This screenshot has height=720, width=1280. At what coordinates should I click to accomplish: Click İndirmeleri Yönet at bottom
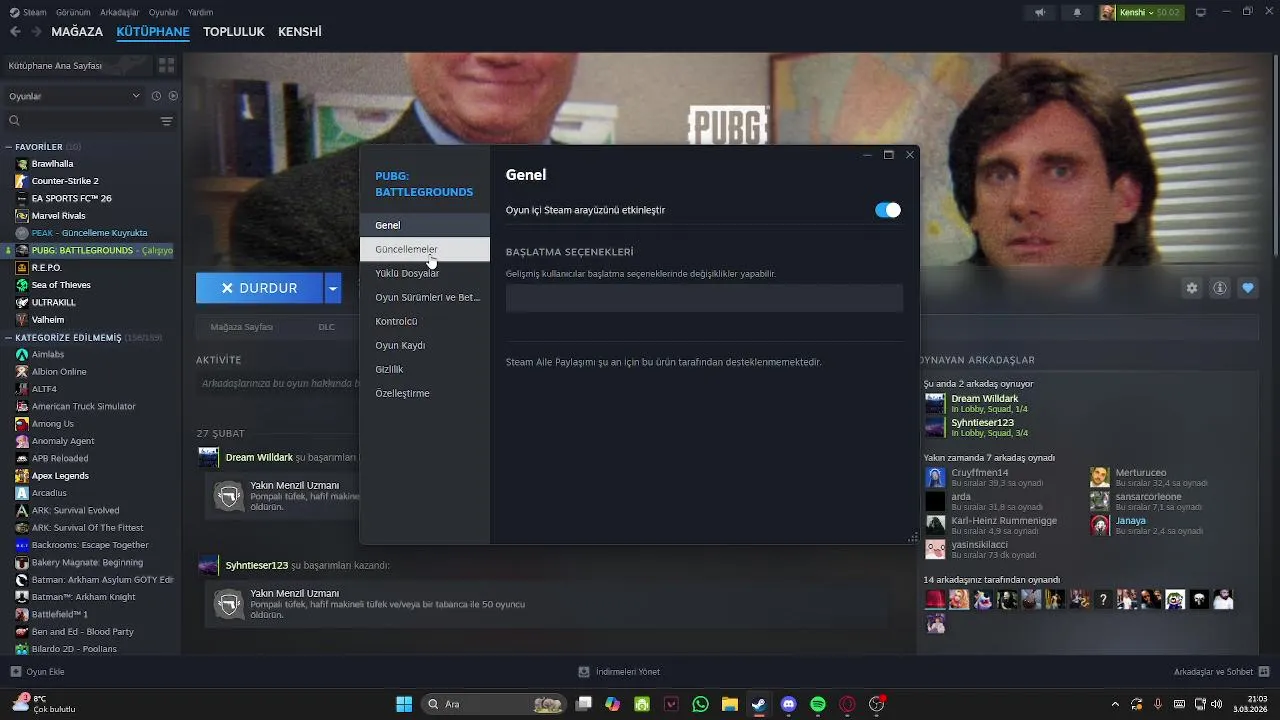pos(619,672)
